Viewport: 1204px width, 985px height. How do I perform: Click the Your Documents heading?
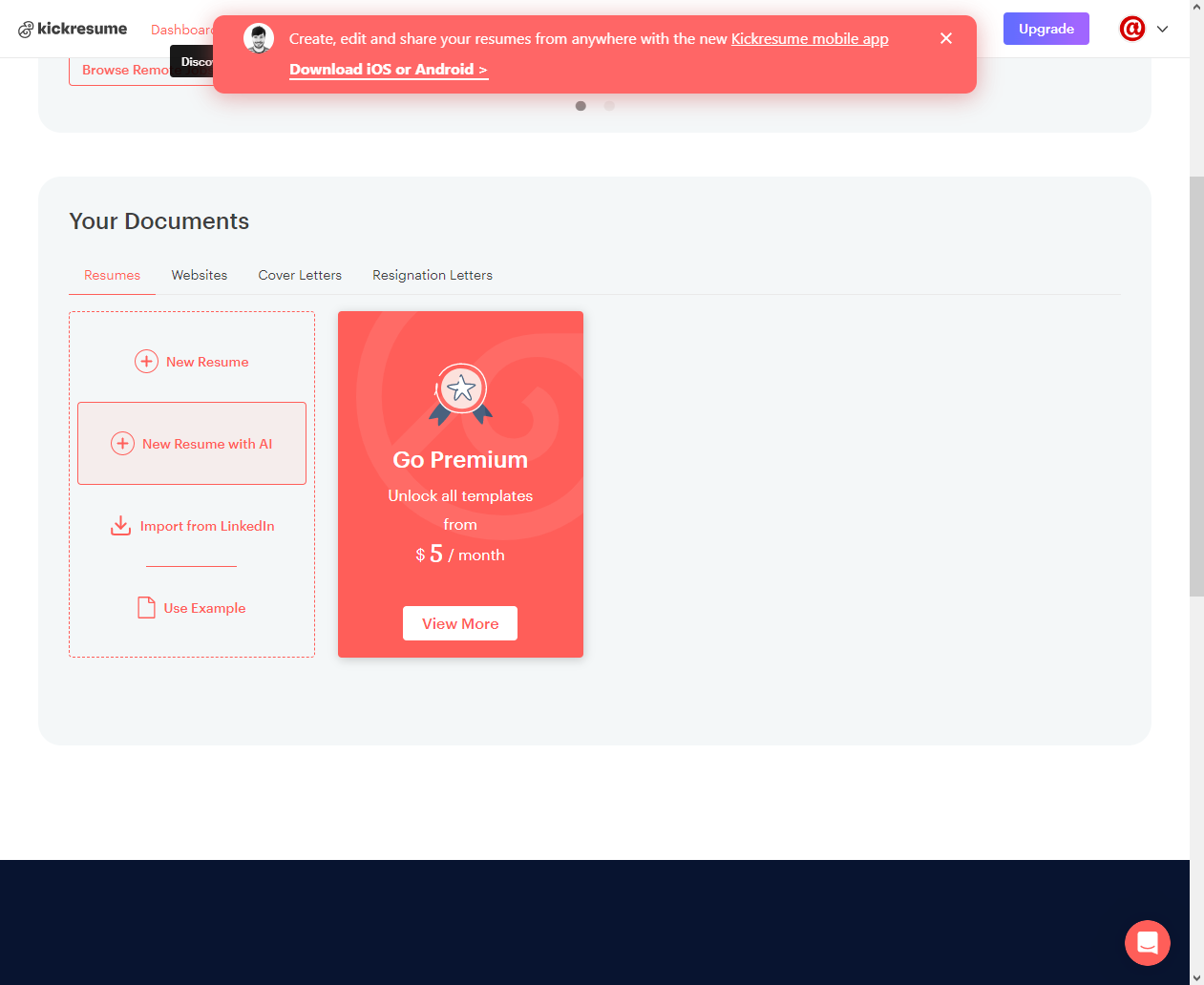159,221
